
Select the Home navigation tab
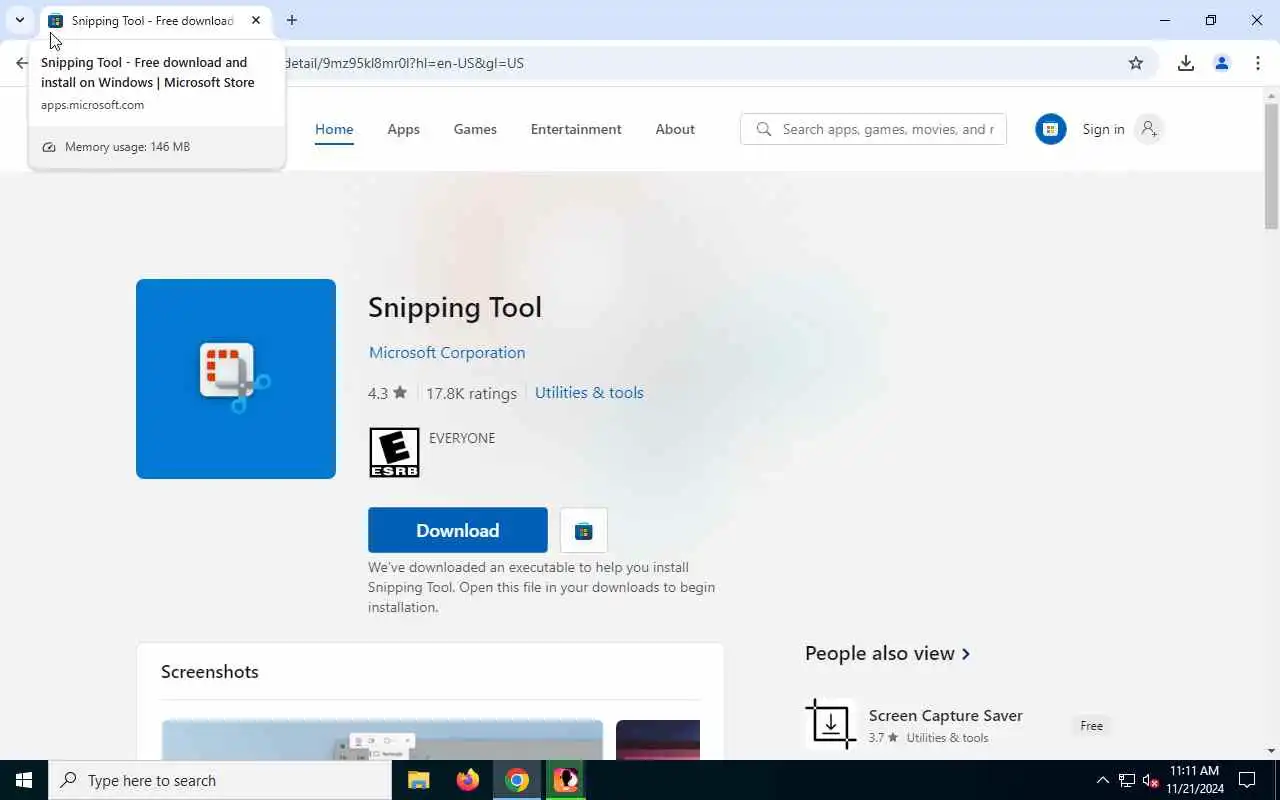334,129
